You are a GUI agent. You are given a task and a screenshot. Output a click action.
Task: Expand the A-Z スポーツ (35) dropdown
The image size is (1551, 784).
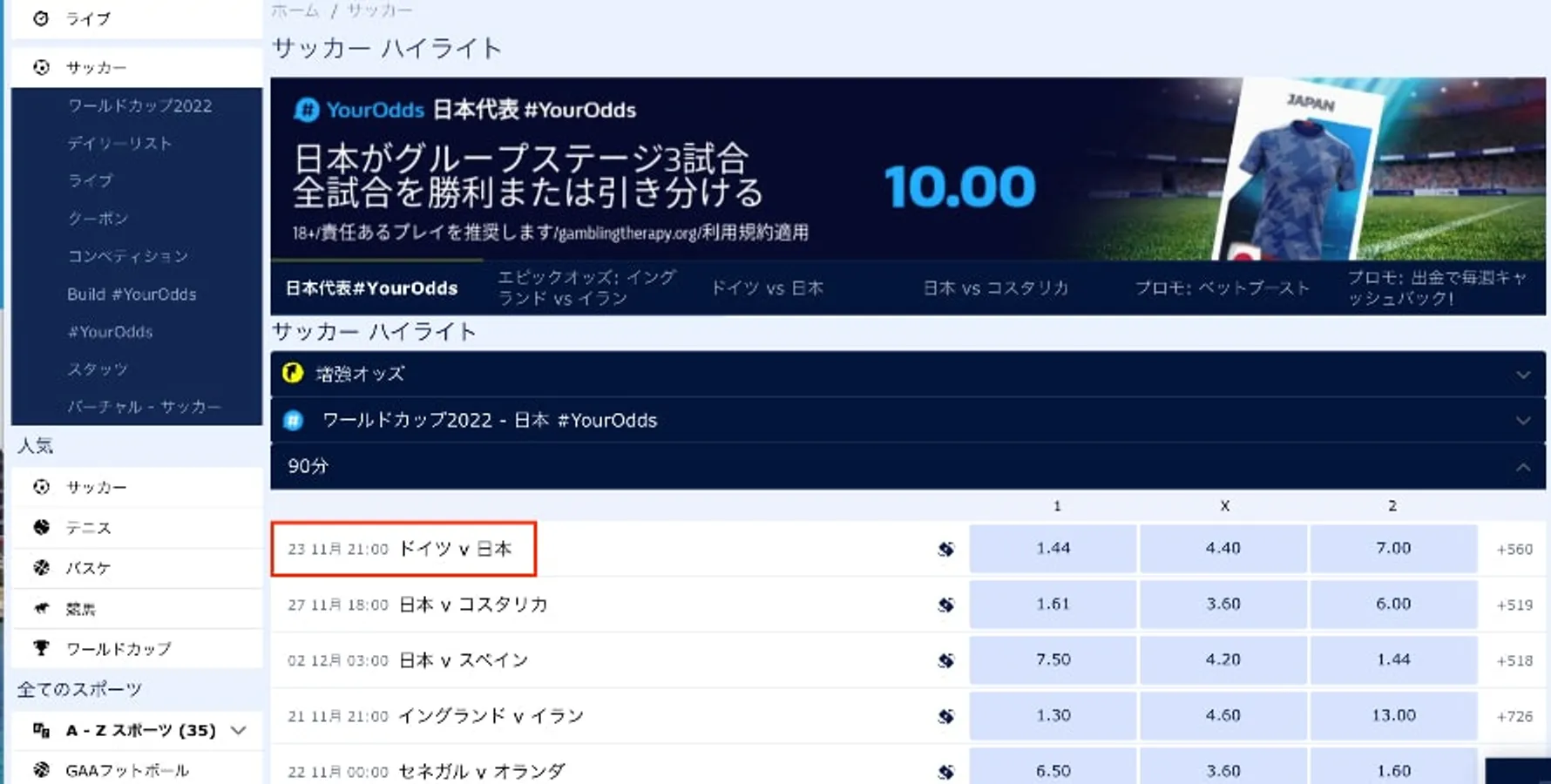click(239, 730)
